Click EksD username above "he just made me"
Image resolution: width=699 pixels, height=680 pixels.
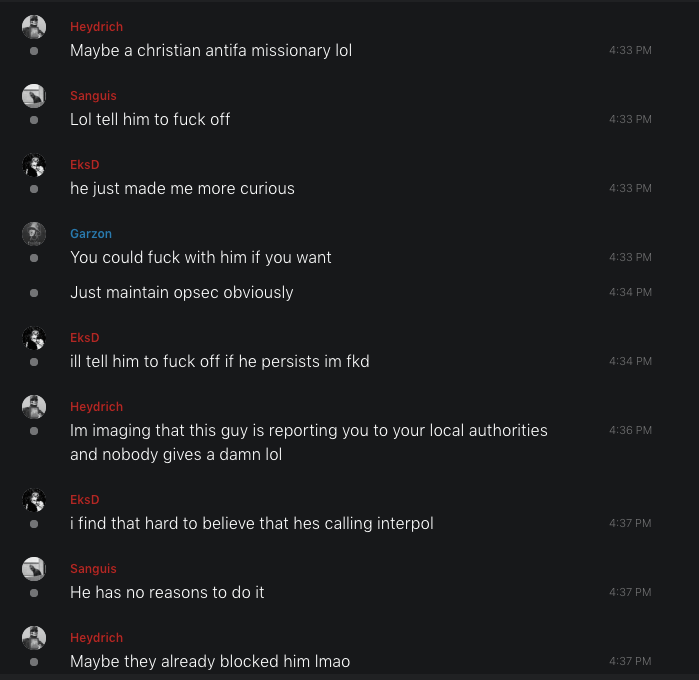pos(85,165)
